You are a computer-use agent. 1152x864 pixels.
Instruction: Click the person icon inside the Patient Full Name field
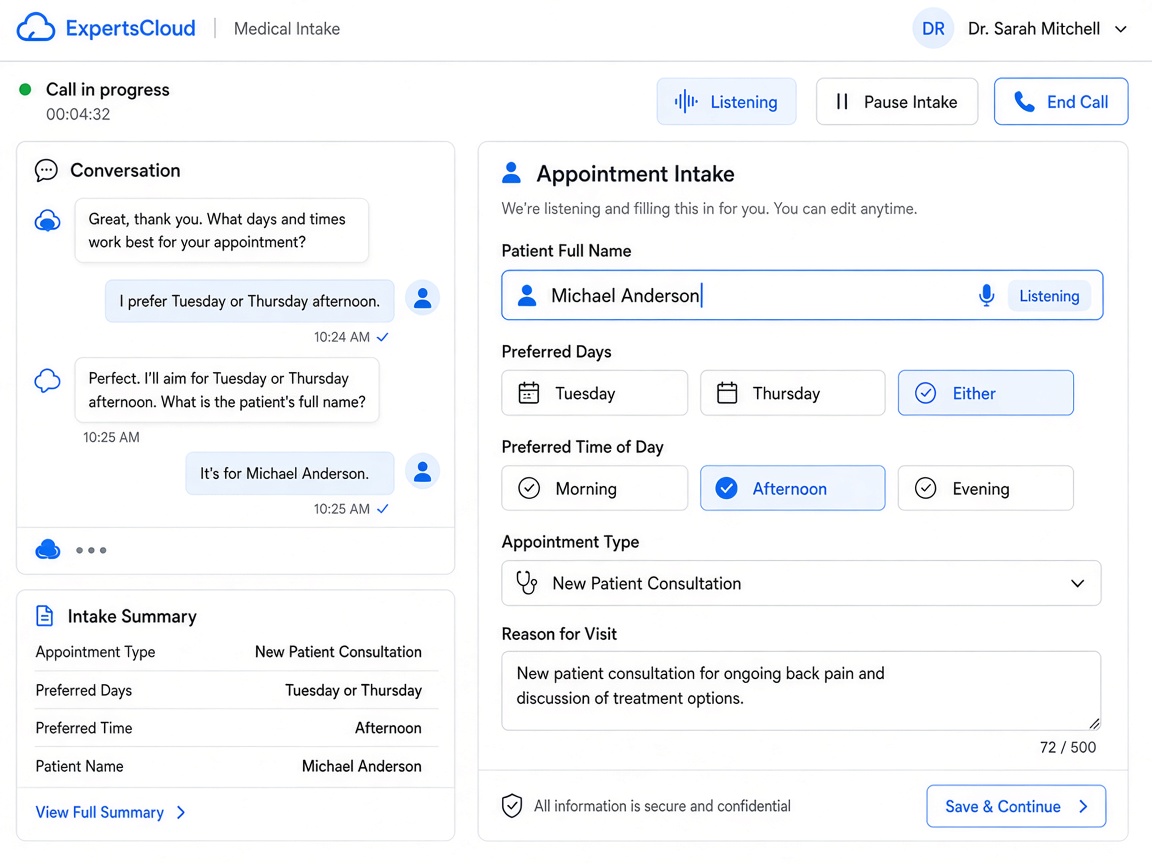click(x=527, y=295)
